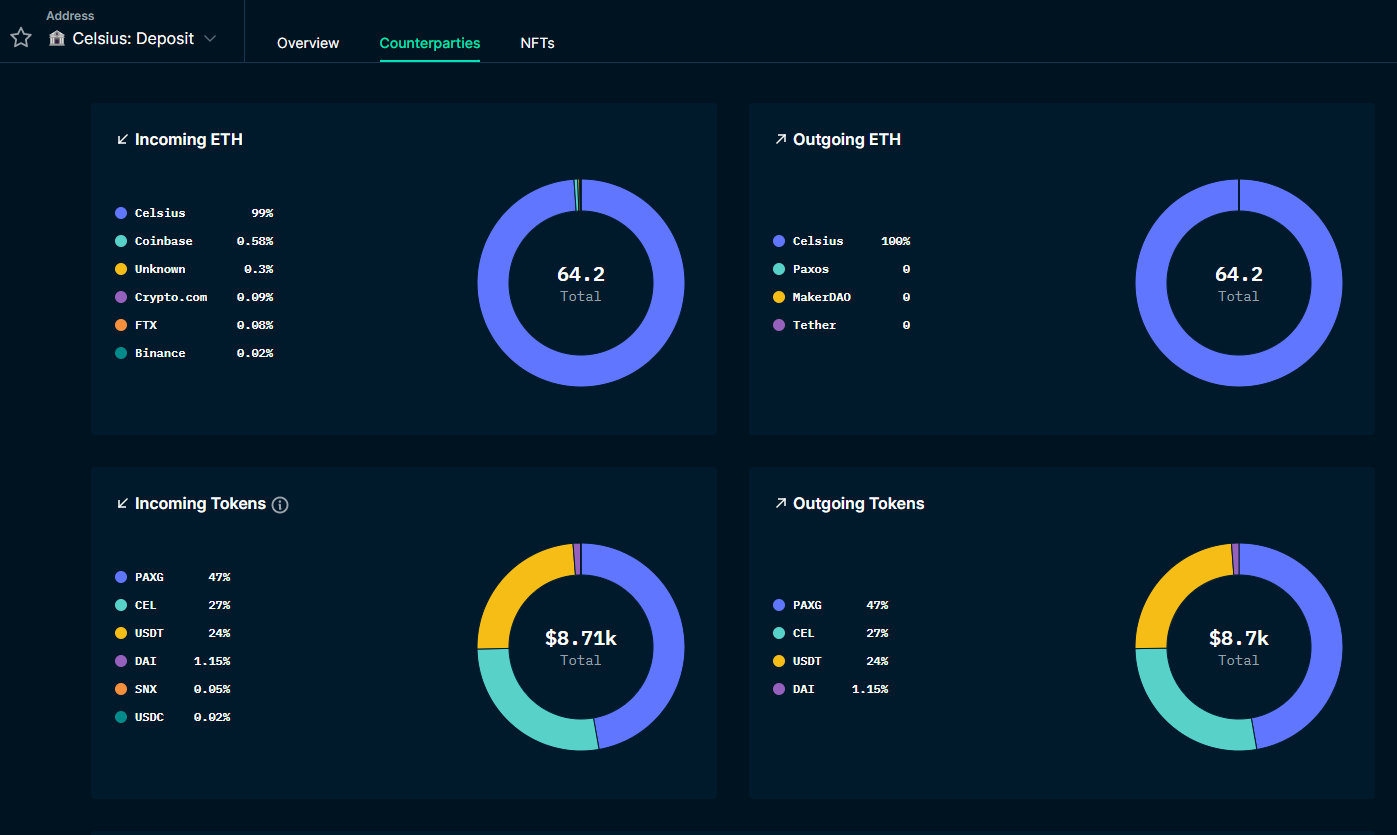Screen dimensions: 1397x835
Task: Select Celsius label in the Outgoing ETH legend
Action: pos(818,241)
